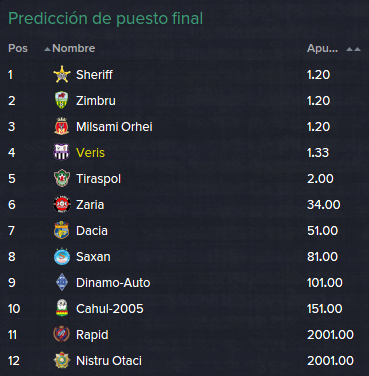Sort table by Nombre column header
The height and width of the screenshot is (376, 369).
pos(74,48)
